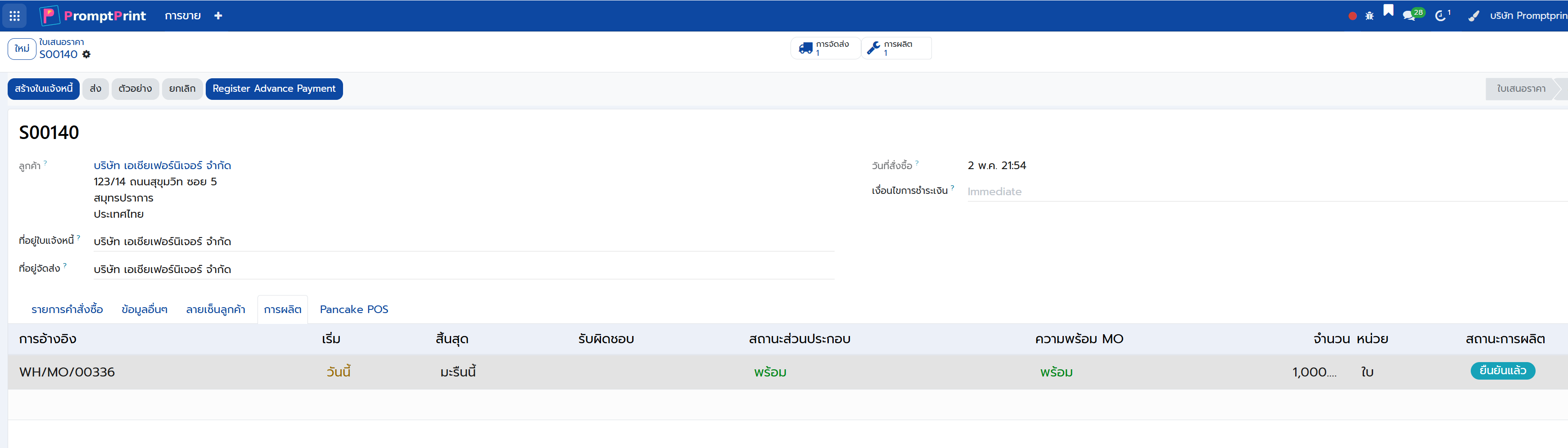Click Register Advance Payment button
1568x448 pixels.
274,89
